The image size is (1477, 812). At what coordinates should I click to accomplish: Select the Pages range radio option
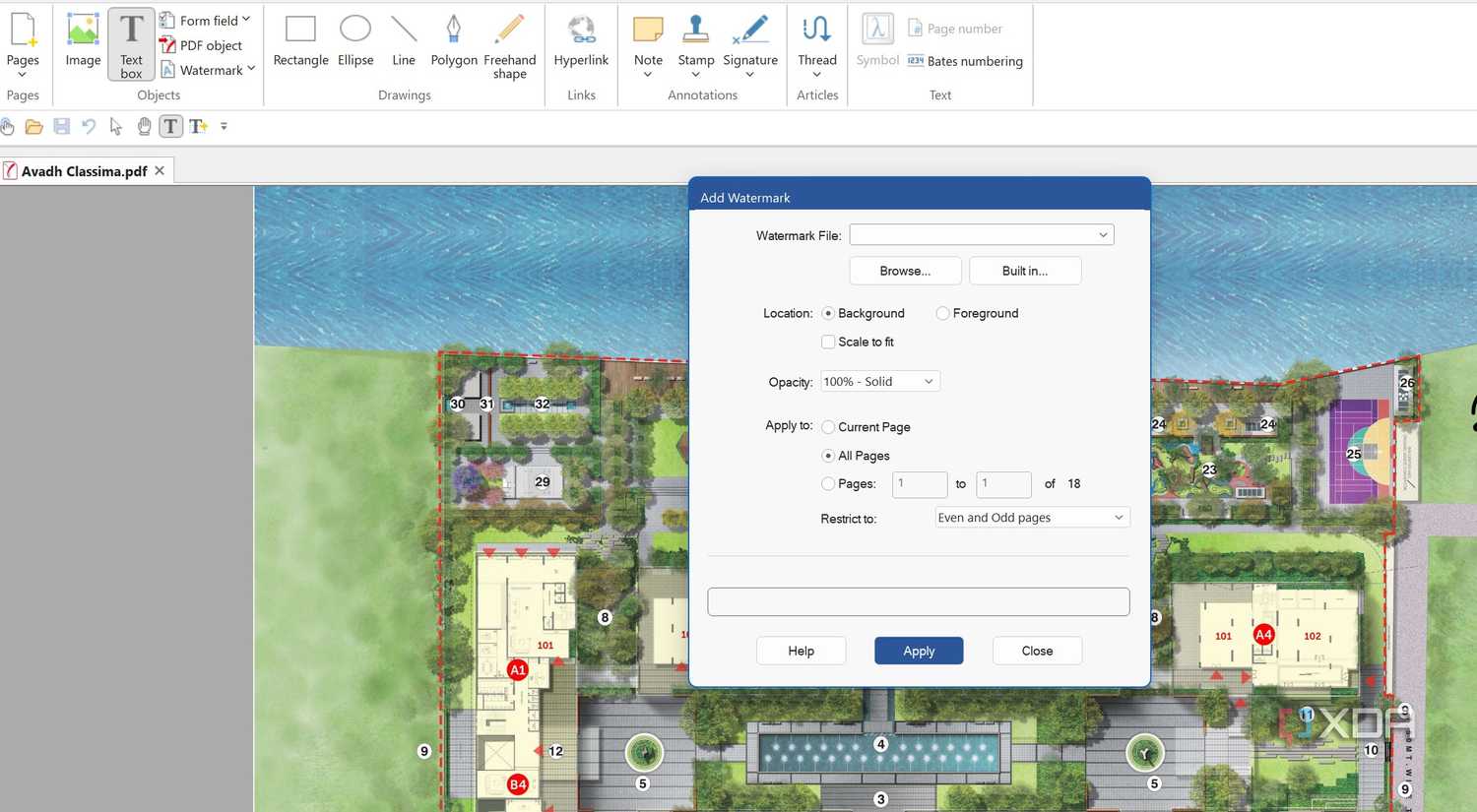tap(828, 484)
